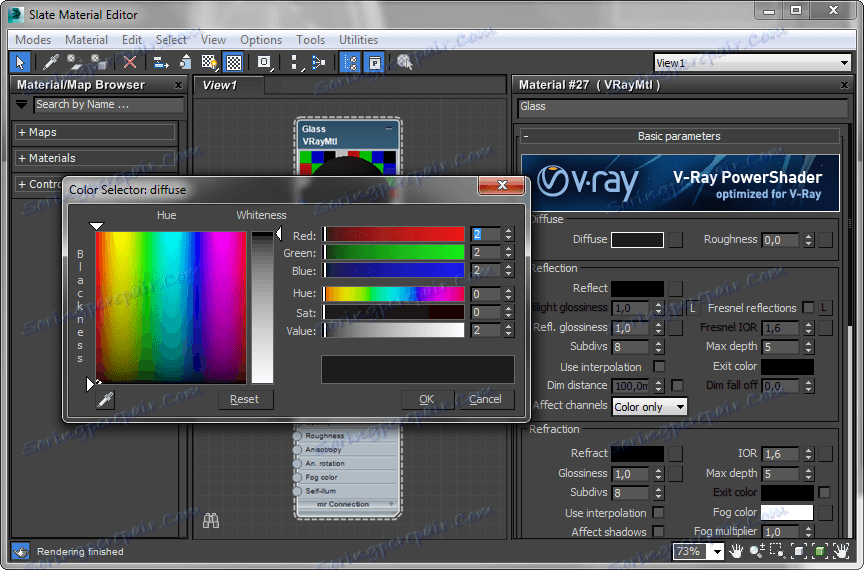The height and width of the screenshot is (570, 864).
Task: Toggle Dim distance checkbox
Action: pyautogui.click(x=677, y=385)
